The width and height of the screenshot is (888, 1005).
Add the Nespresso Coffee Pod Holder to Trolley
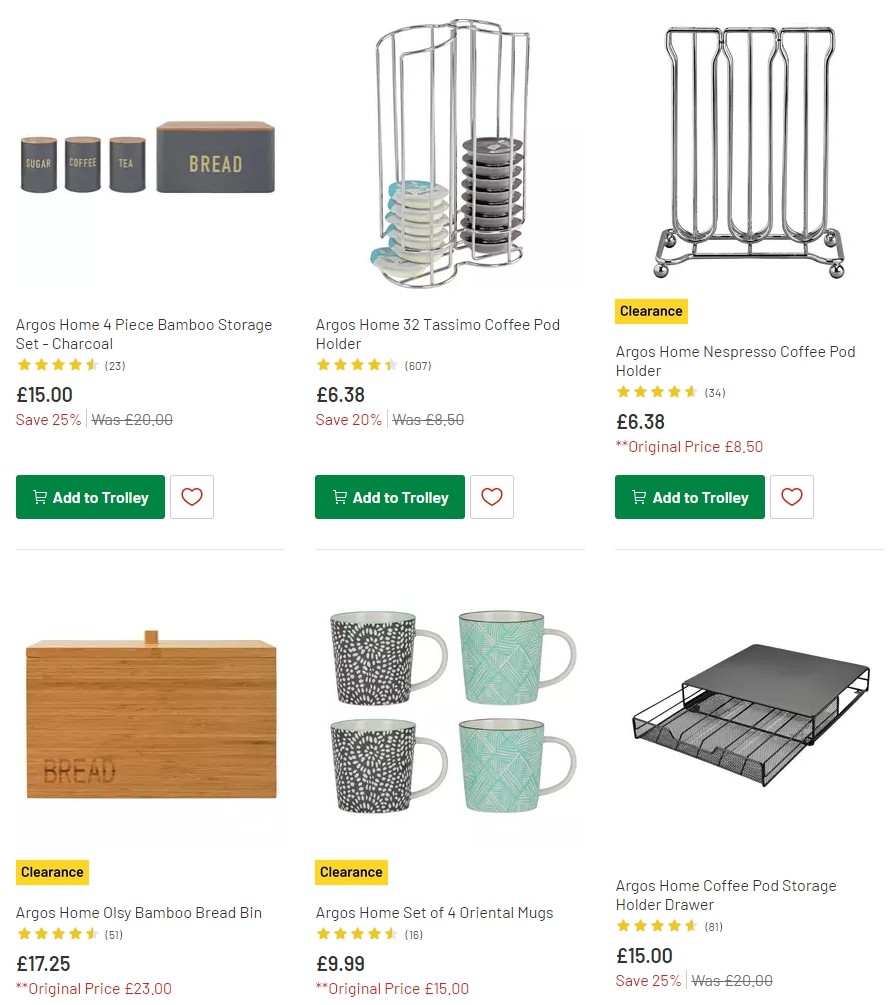click(689, 496)
